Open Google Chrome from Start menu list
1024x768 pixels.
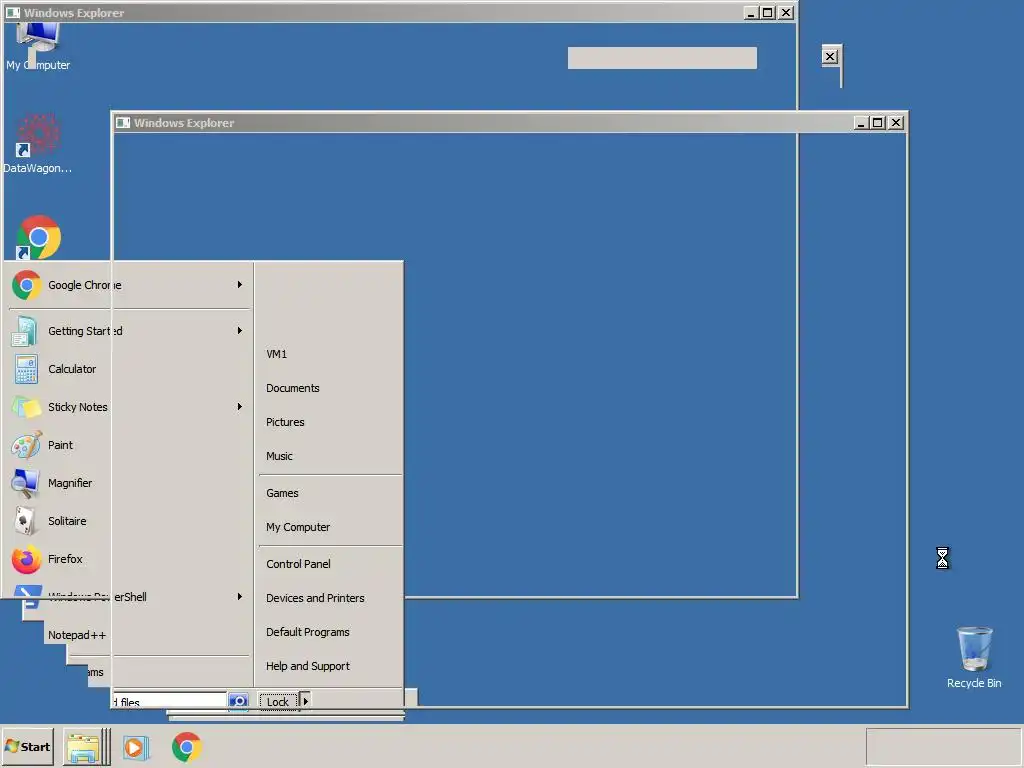coord(129,285)
